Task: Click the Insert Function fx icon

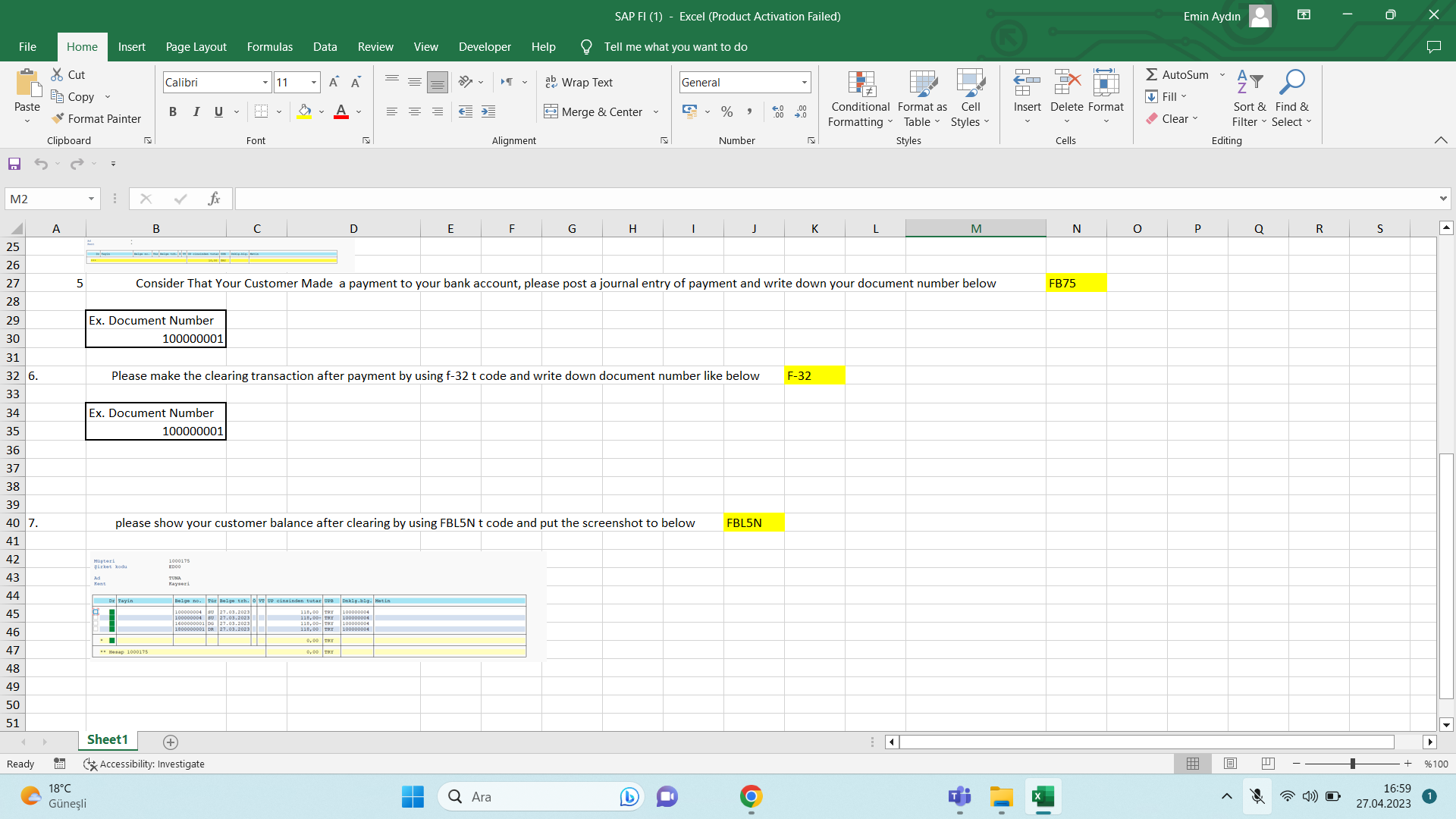Action: point(214,199)
